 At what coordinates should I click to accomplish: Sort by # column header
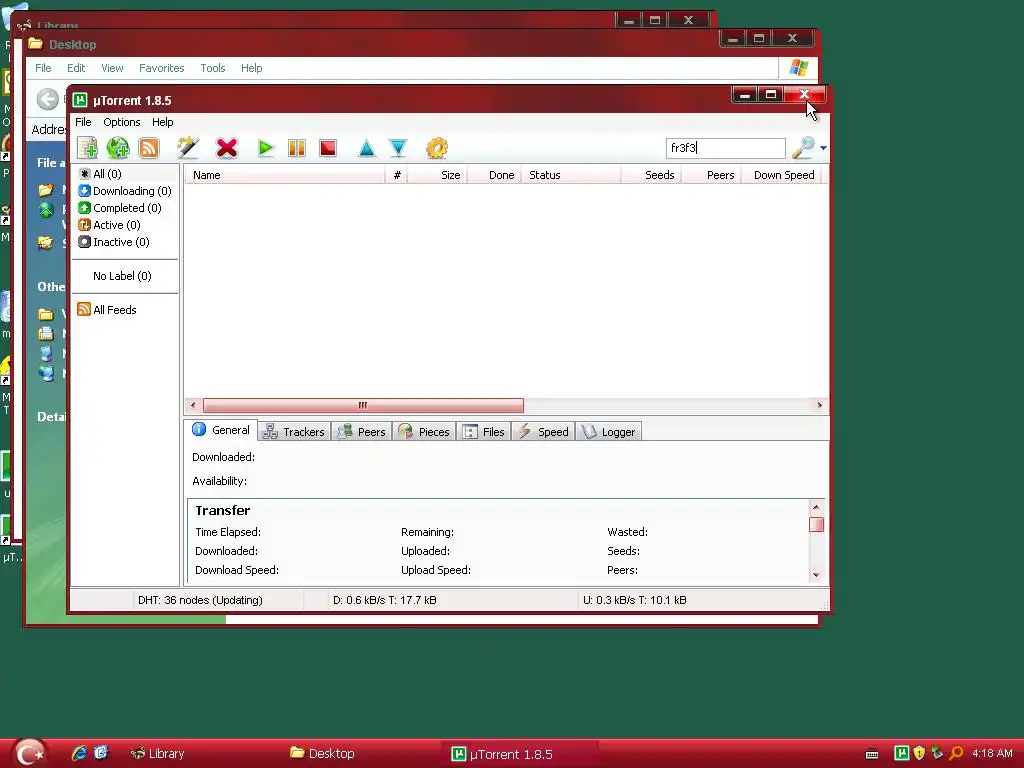tap(396, 175)
